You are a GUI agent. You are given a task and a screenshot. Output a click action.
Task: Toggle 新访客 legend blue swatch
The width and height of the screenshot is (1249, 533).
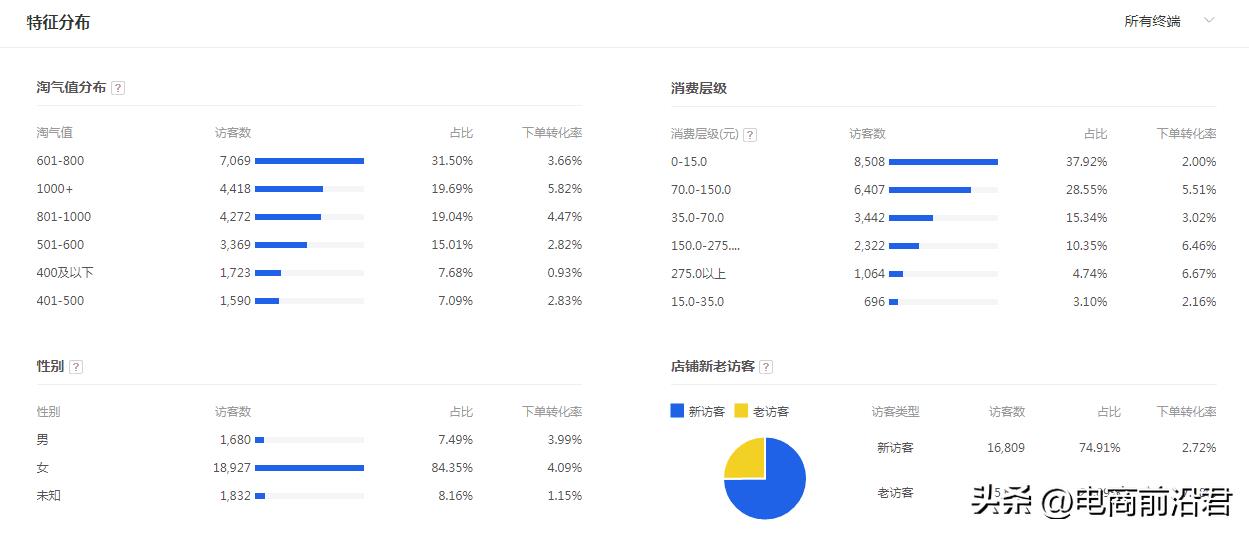point(677,411)
